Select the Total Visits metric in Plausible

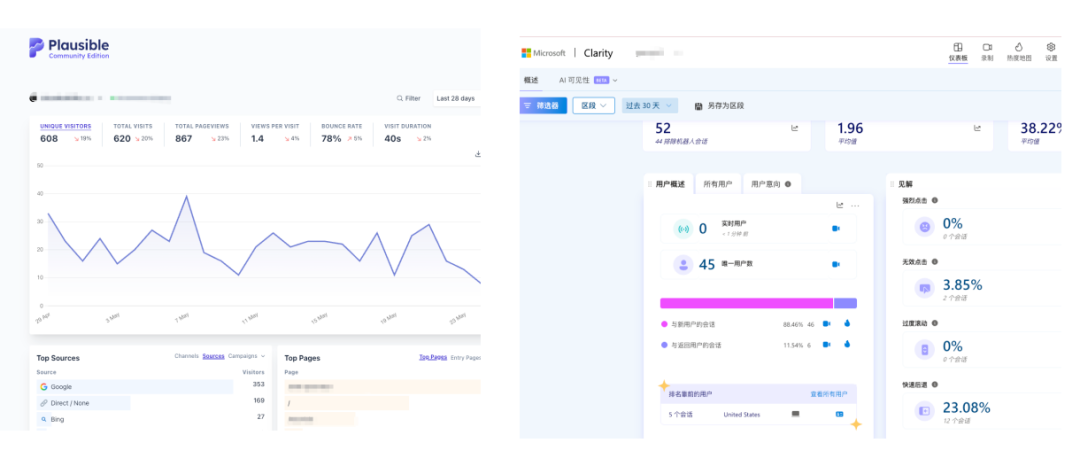(x=133, y=133)
